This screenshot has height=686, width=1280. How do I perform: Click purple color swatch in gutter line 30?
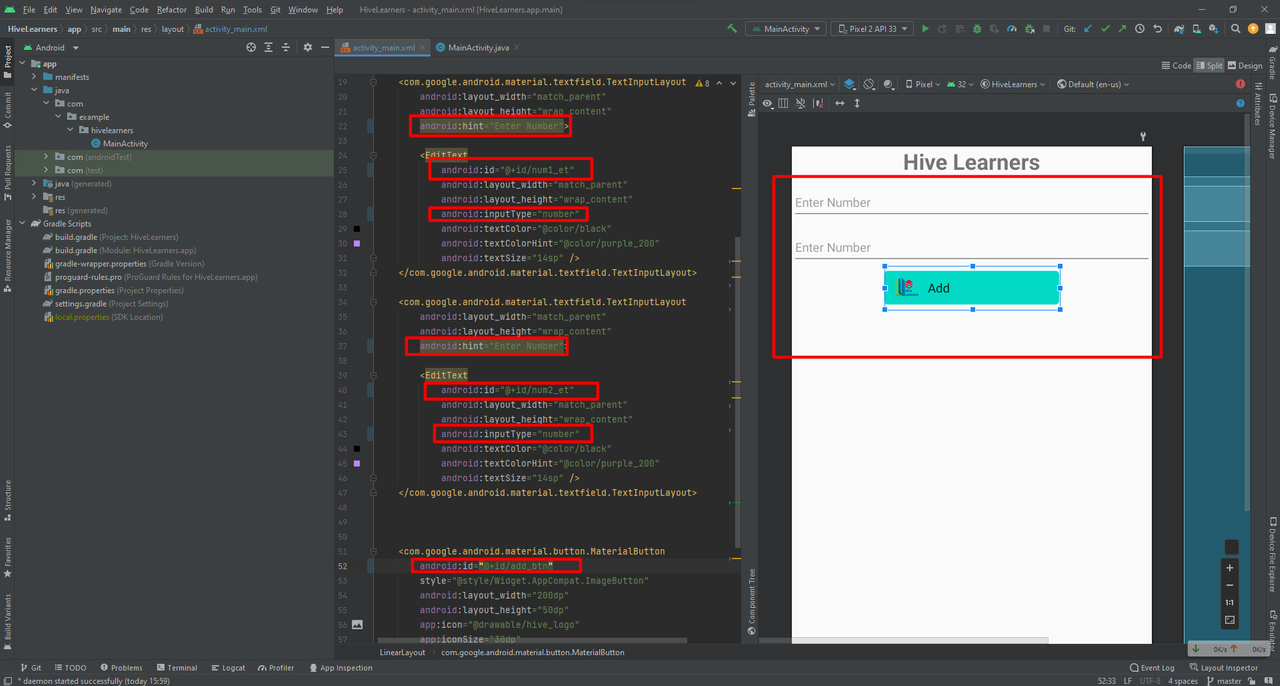357,243
